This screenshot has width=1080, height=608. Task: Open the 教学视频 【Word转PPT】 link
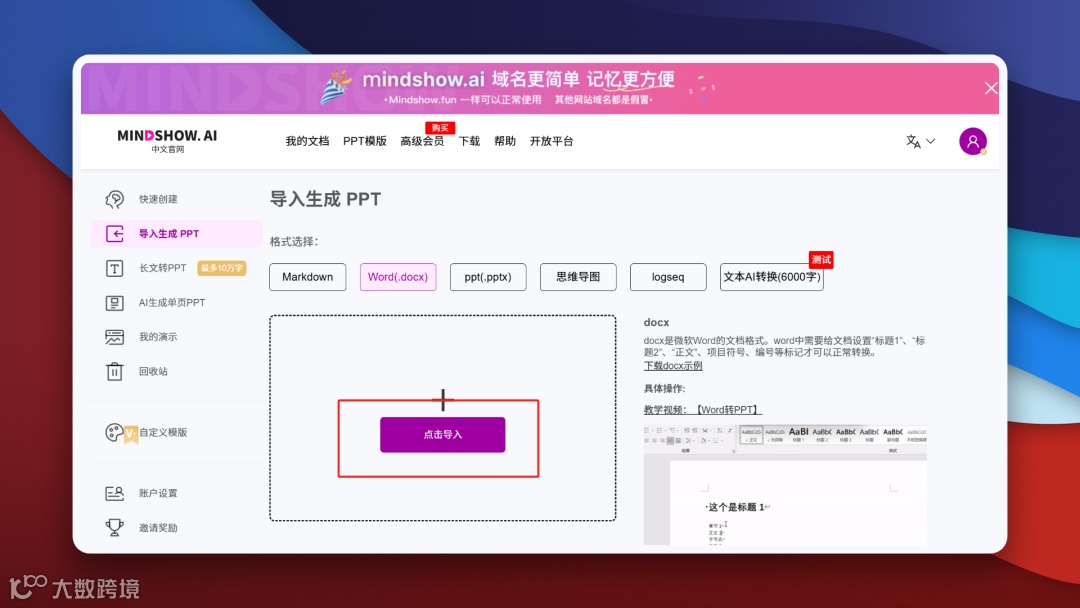(x=703, y=410)
